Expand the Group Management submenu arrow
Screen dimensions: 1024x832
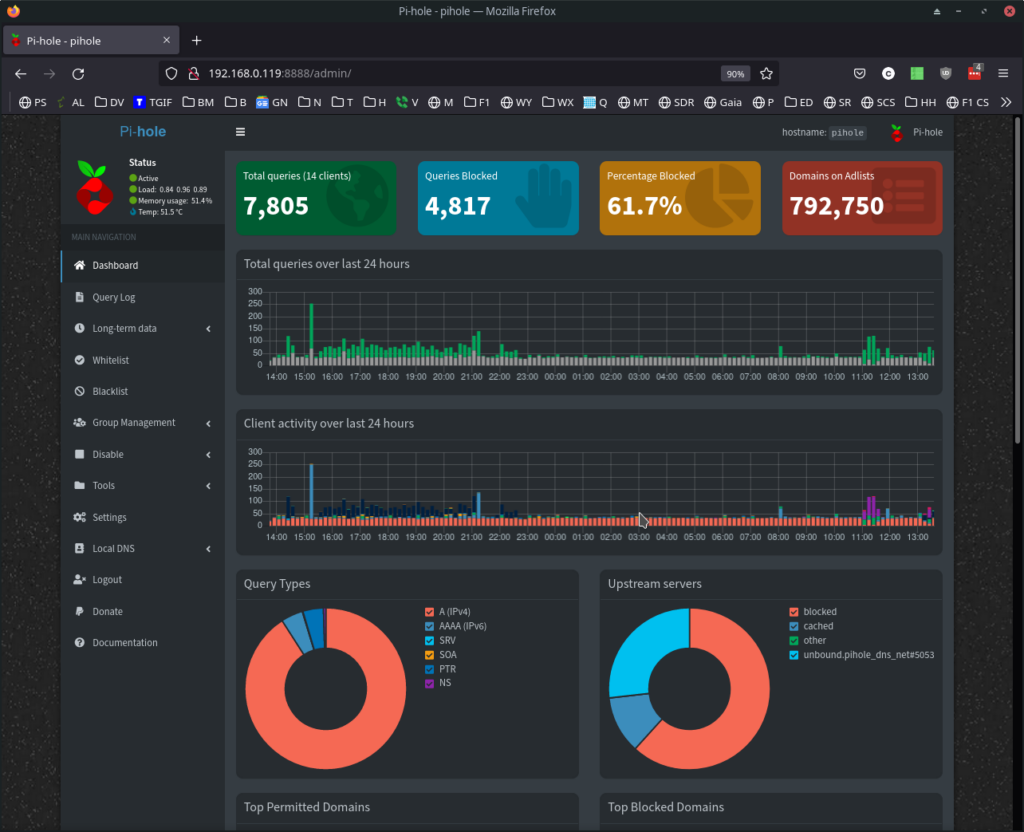coord(208,423)
